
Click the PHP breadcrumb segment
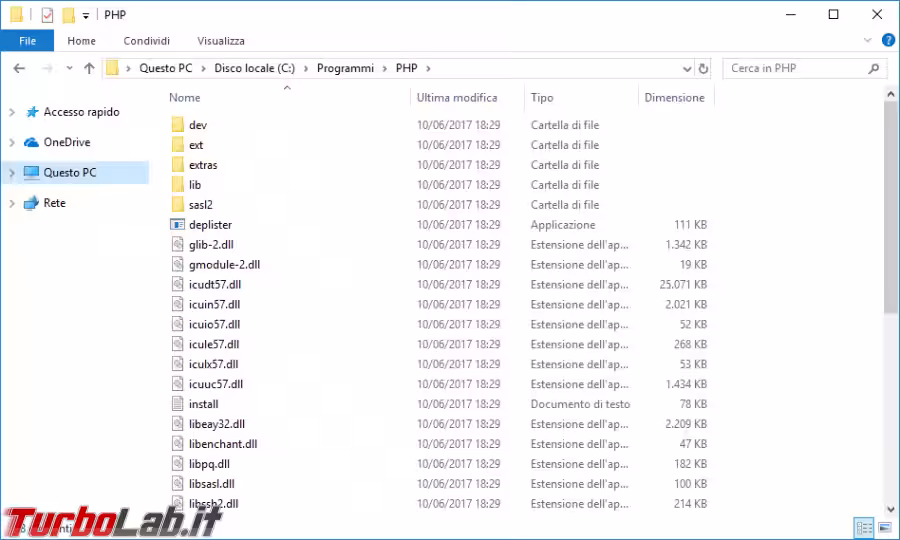pyautogui.click(x=406, y=68)
